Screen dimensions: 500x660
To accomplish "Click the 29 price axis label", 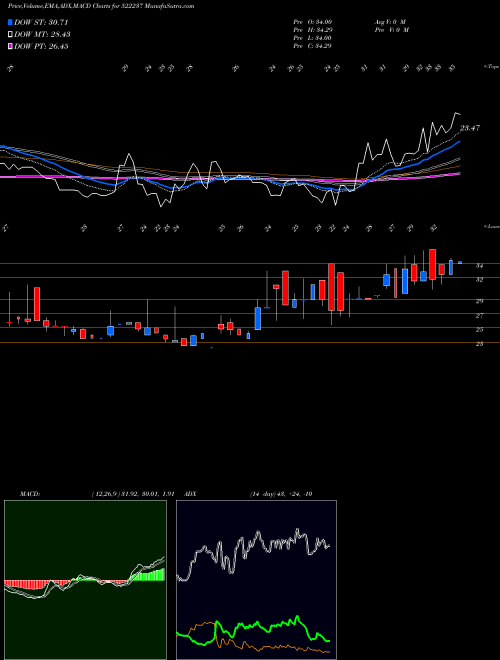I will click(x=479, y=301).
